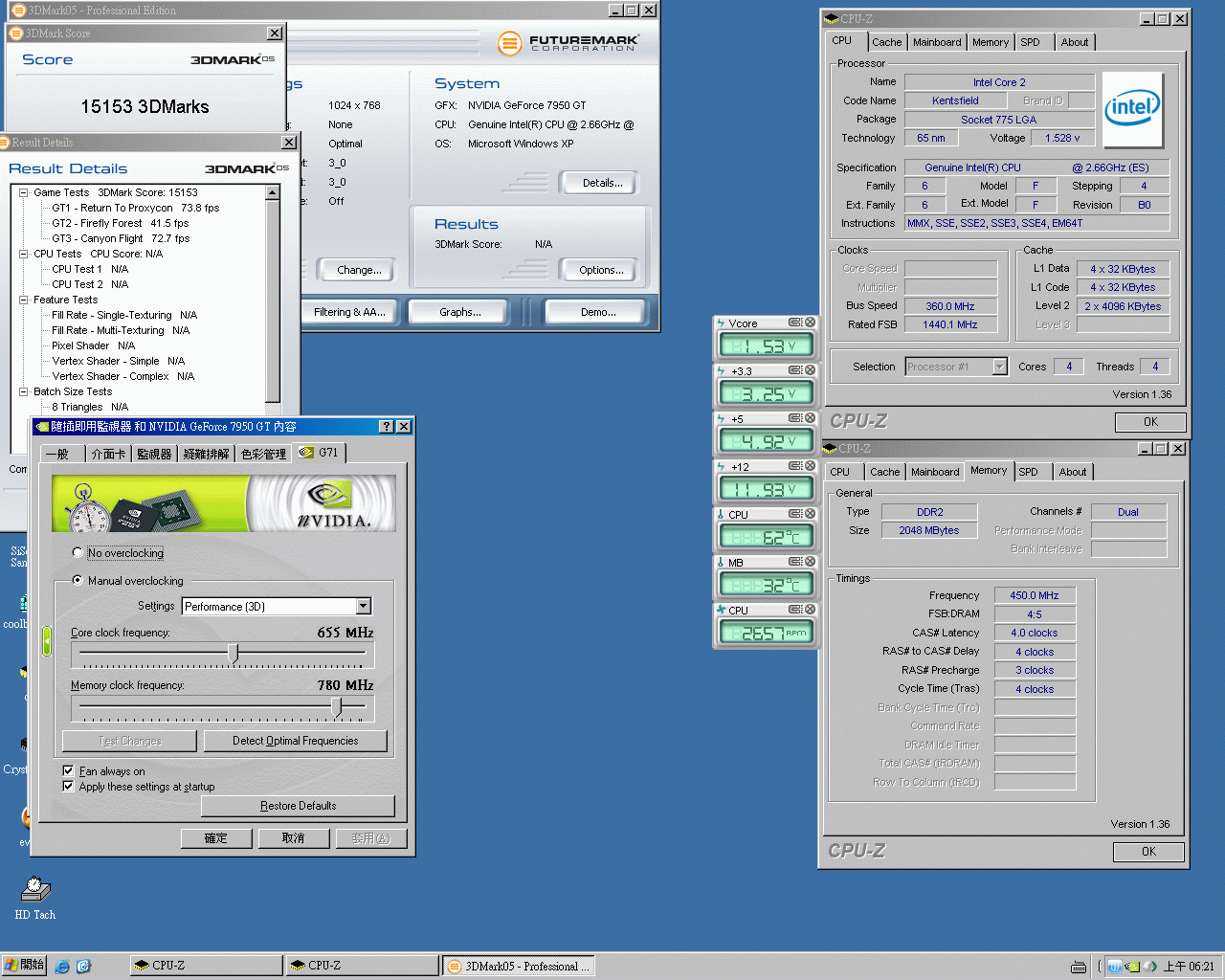Viewport: 1225px width, 980px height.
Task: Open settings icon on MB temperature gadget
Action: (x=795, y=562)
